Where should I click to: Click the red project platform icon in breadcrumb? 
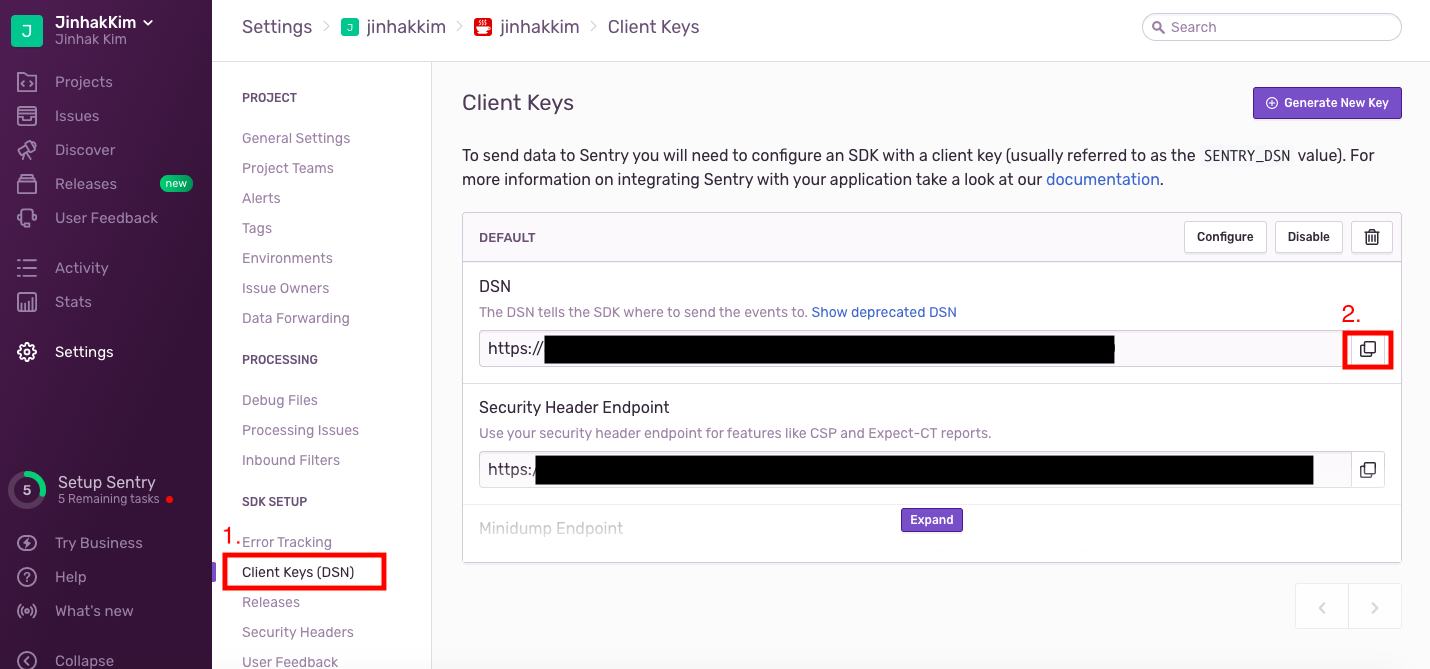[x=483, y=27]
